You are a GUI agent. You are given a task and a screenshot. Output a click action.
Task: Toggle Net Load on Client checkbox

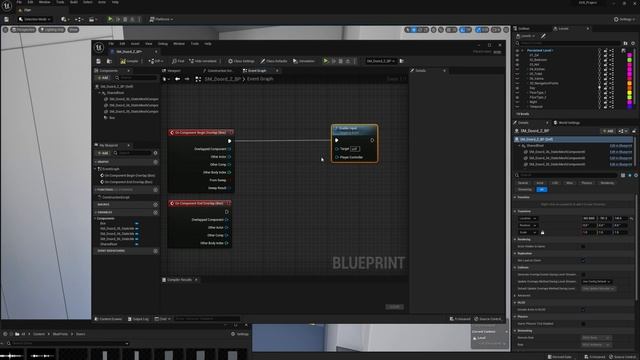pyautogui.click(x=583, y=260)
